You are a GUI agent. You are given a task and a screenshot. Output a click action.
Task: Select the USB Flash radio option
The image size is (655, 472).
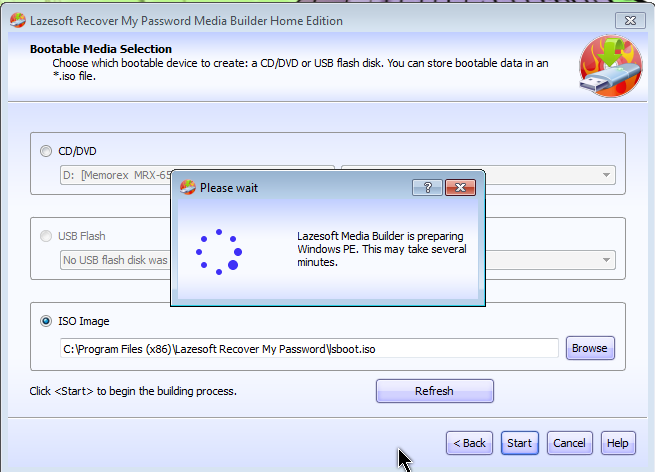point(46,236)
